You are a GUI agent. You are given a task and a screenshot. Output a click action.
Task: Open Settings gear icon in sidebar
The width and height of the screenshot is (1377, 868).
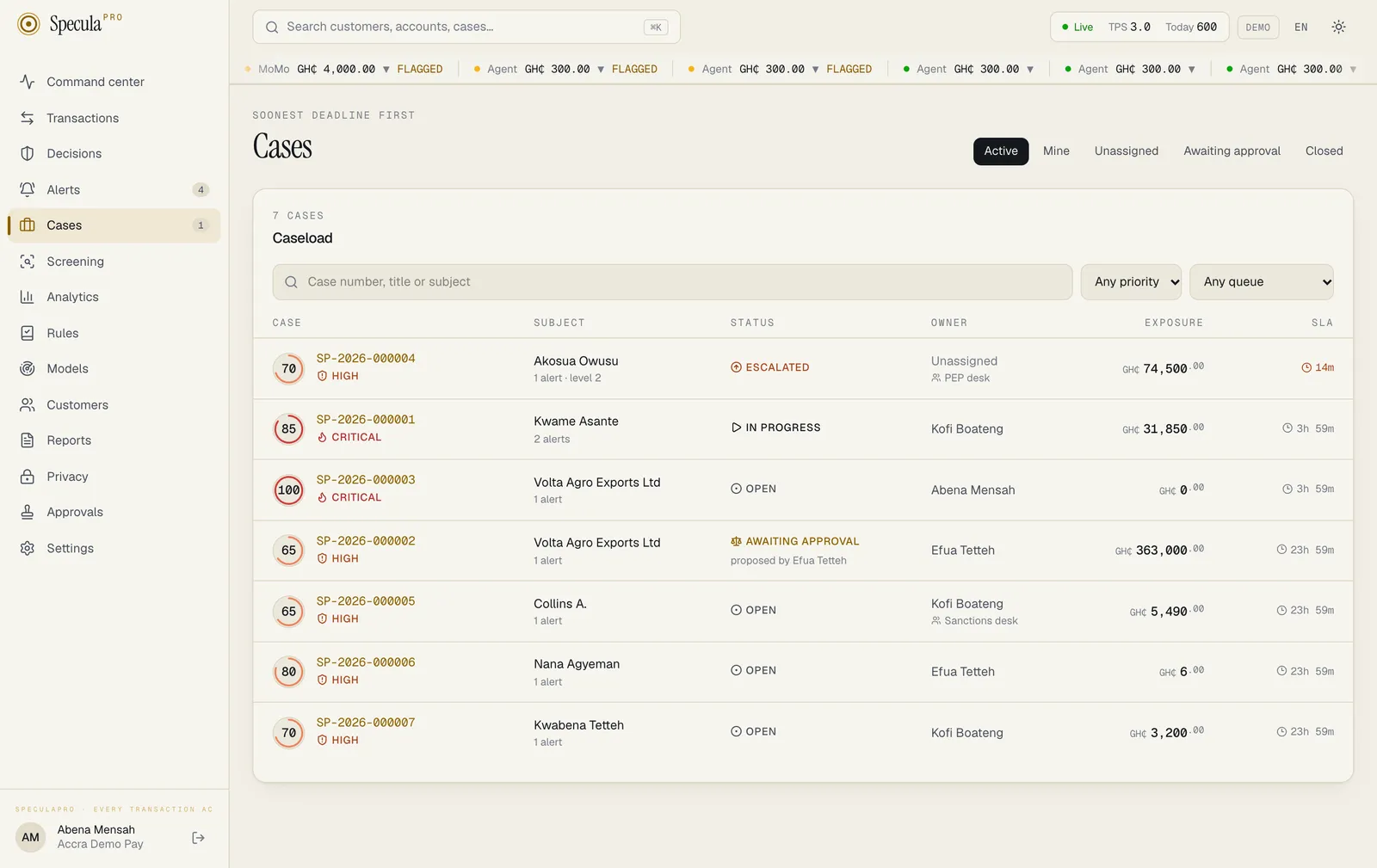point(28,548)
